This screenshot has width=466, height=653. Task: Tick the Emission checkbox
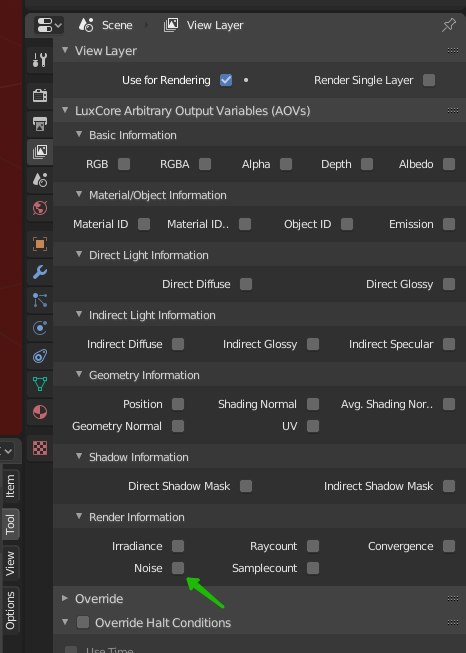tap(449, 224)
